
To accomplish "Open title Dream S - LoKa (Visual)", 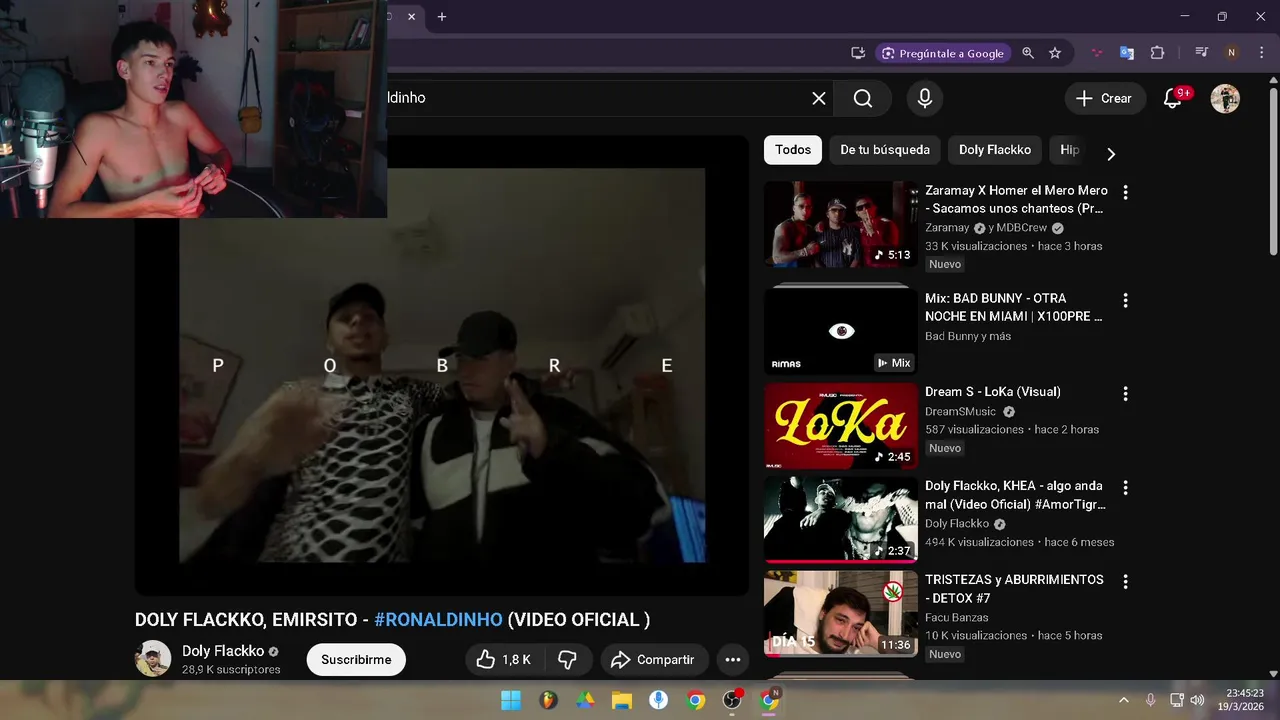I will pos(993,392).
